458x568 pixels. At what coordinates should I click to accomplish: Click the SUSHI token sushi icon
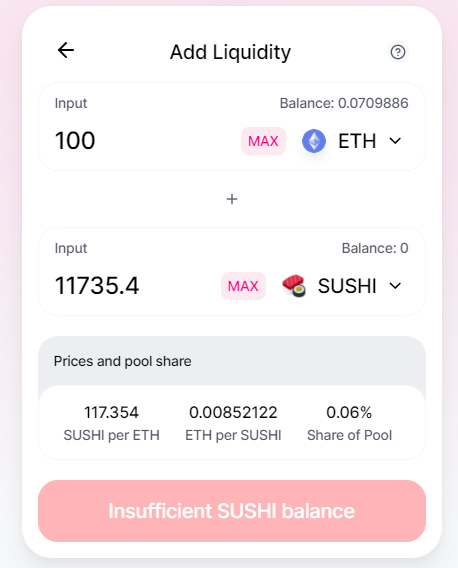coord(294,286)
